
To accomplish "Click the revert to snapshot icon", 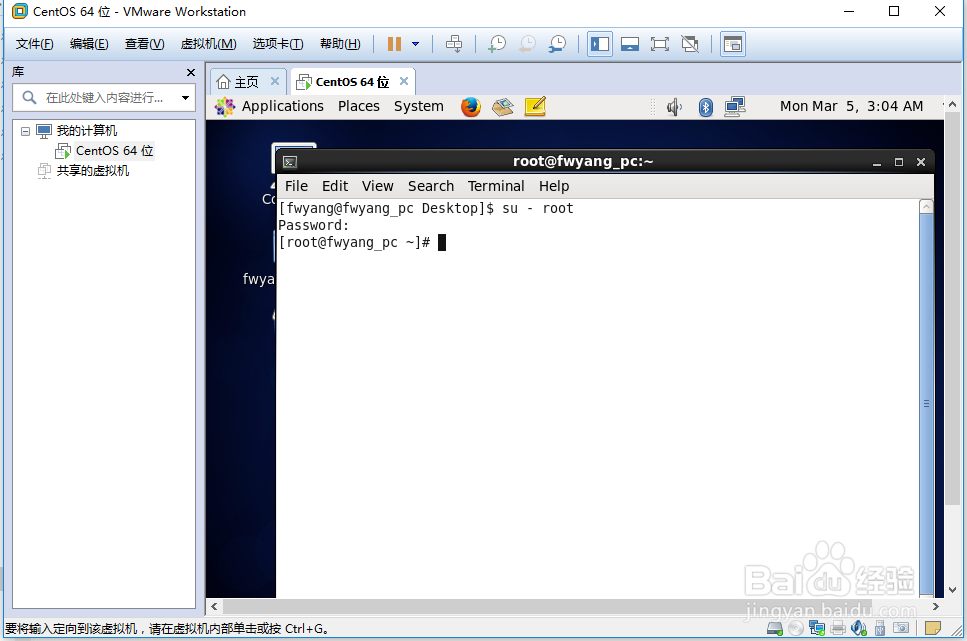I will pyautogui.click(x=527, y=44).
